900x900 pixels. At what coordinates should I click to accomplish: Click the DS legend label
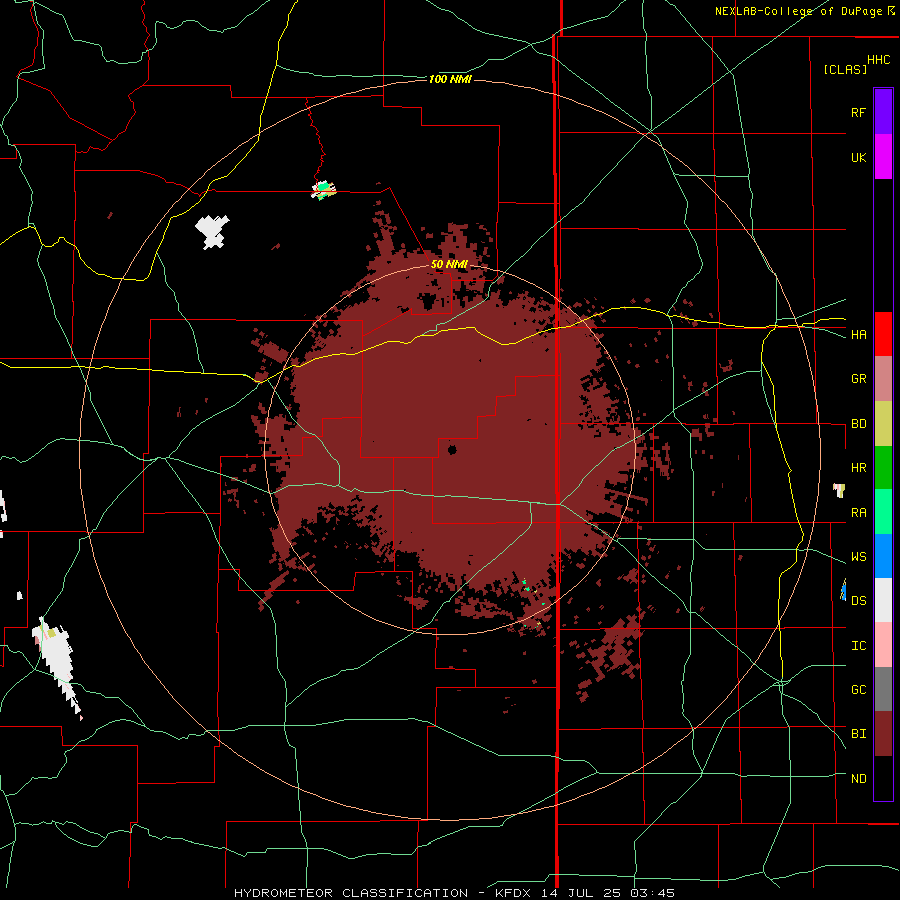(858, 601)
